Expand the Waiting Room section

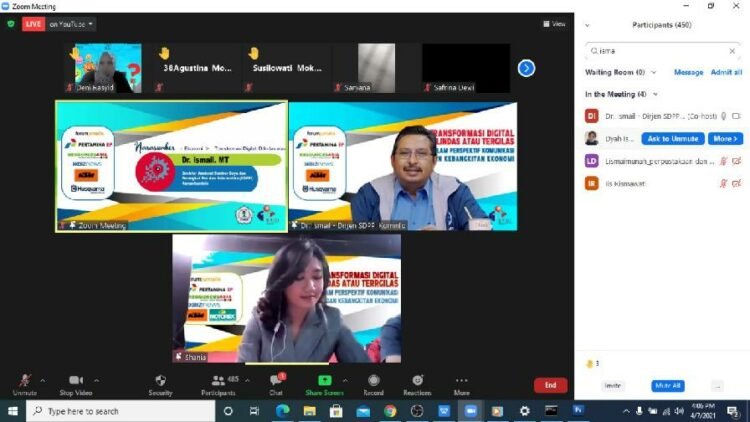(654, 72)
